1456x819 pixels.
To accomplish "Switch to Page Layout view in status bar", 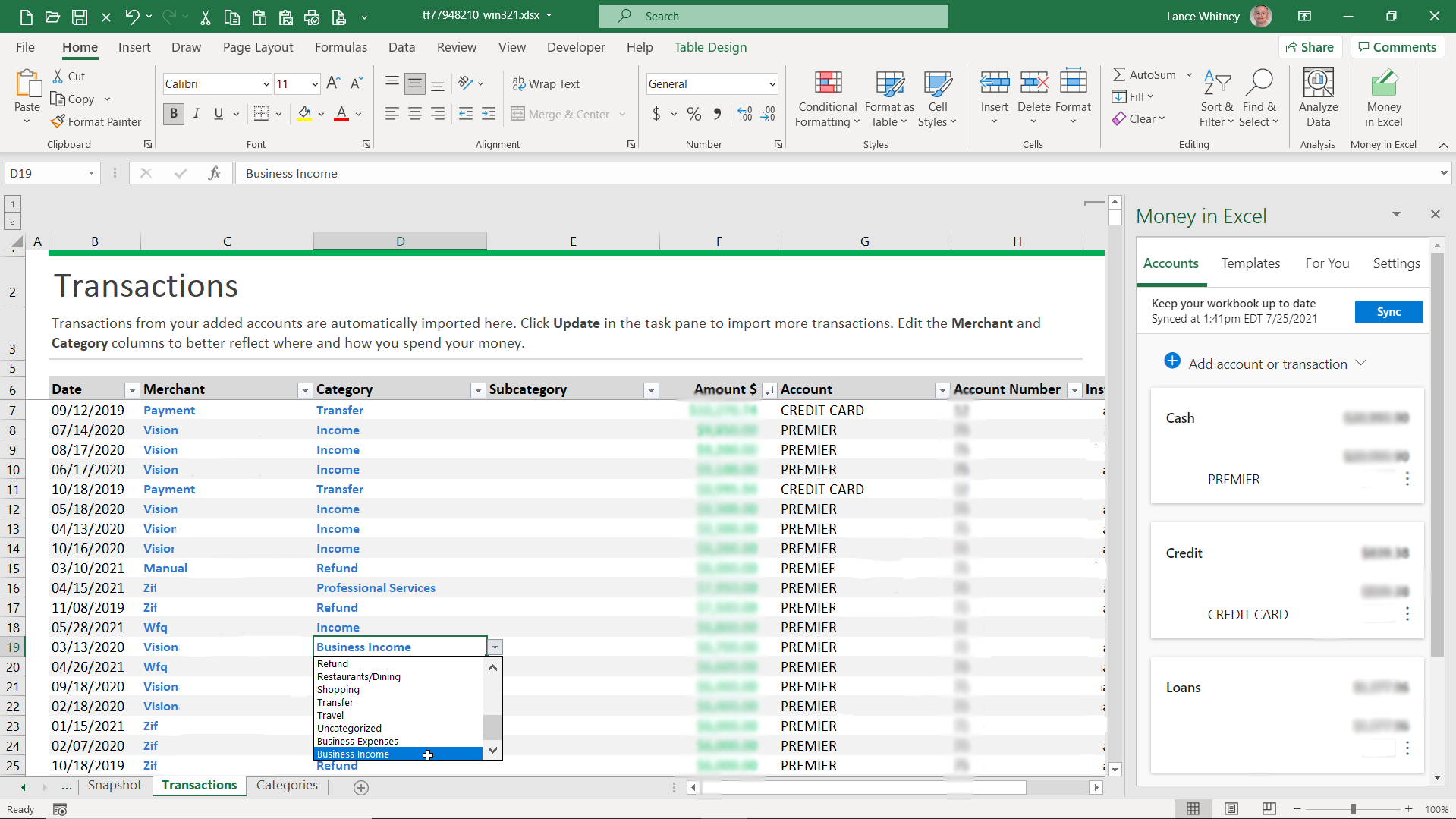I will (x=1231, y=809).
